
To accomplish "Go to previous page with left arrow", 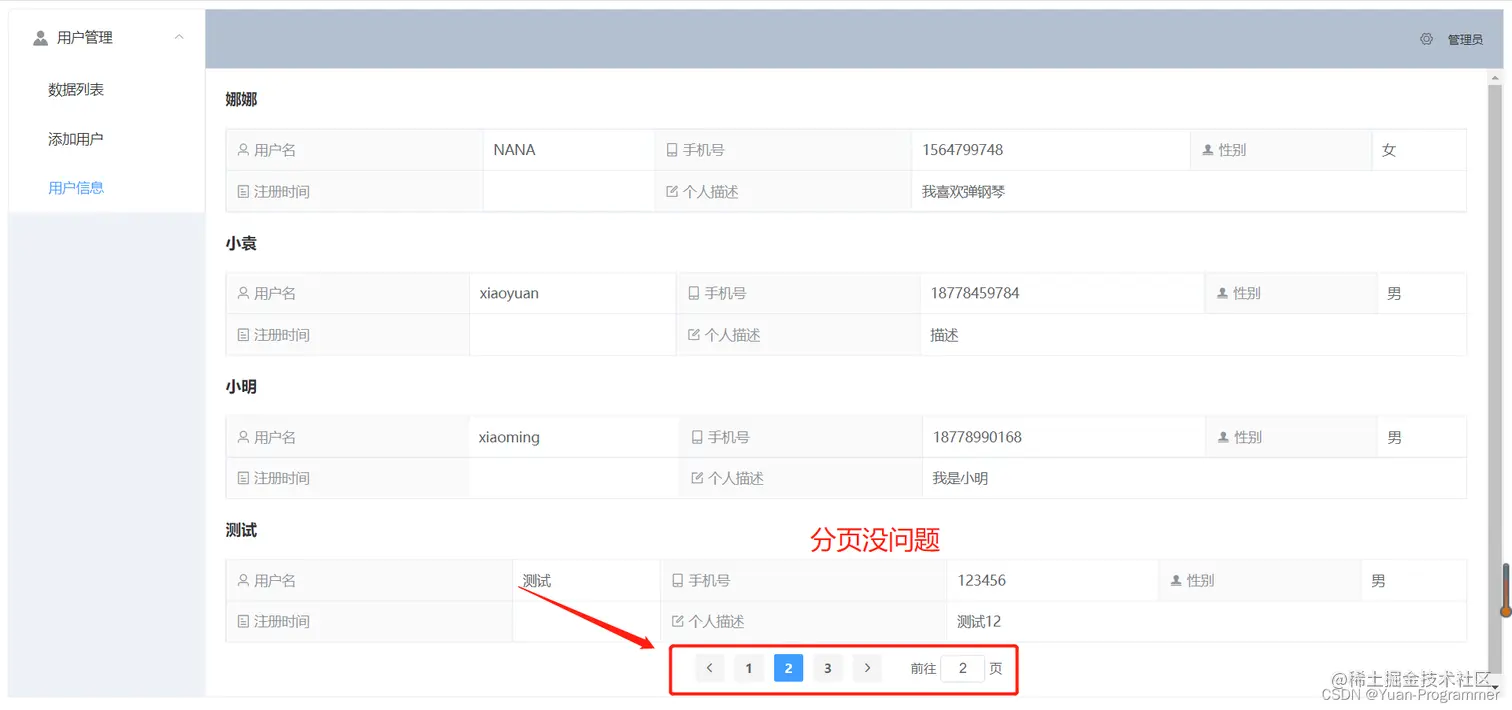I will (709, 668).
